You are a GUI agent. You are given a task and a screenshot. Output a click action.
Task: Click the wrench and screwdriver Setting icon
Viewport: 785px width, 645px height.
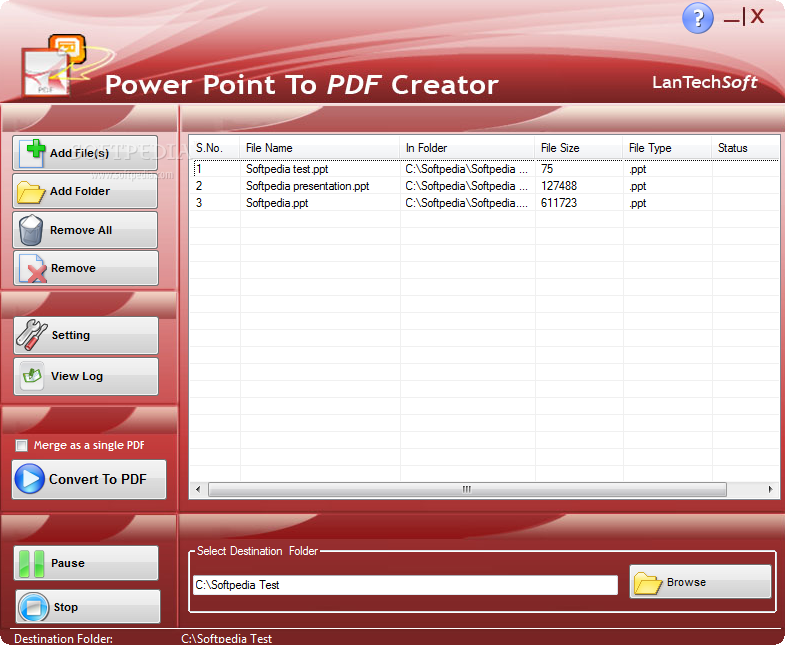[31, 335]
